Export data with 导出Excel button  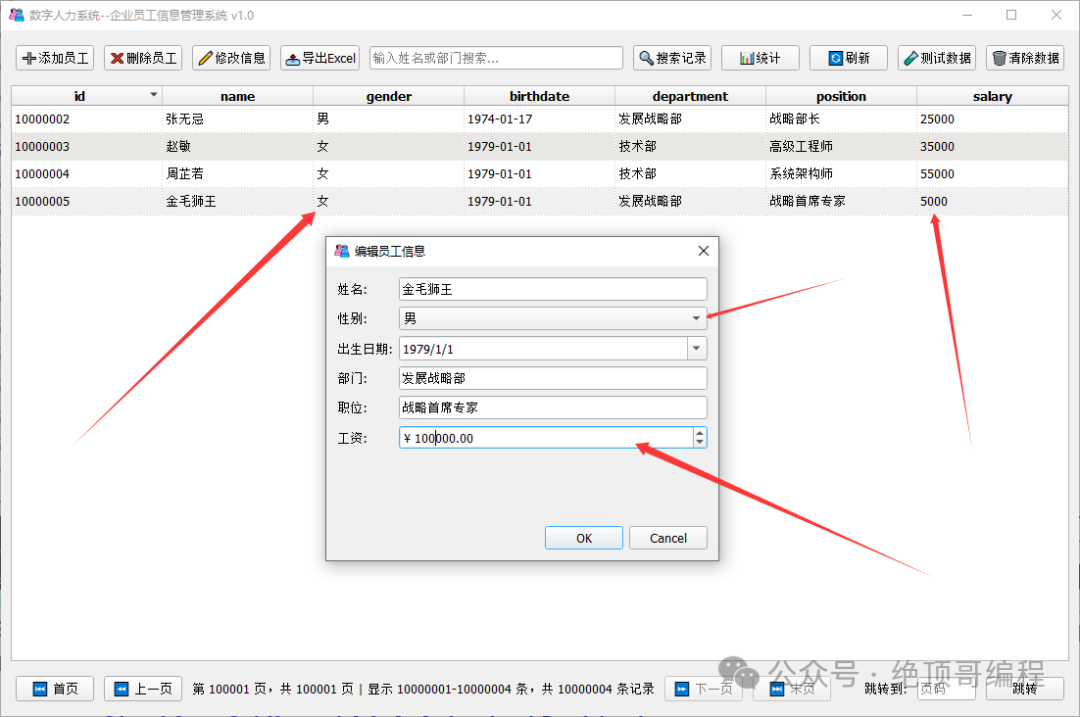(x=320, y=58)
